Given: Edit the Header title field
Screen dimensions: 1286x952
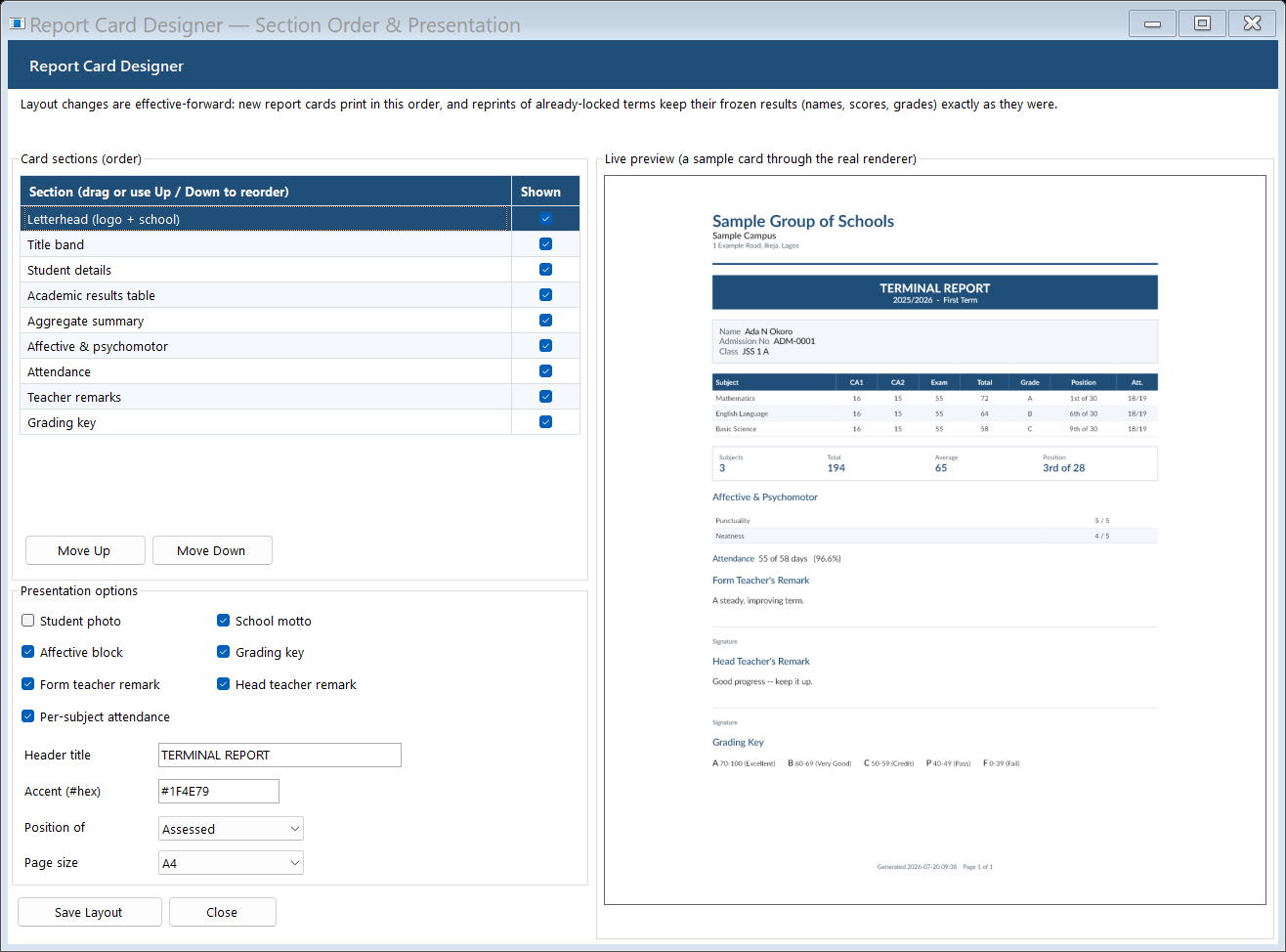Looking at the screenshot, I should pos(279,755).
